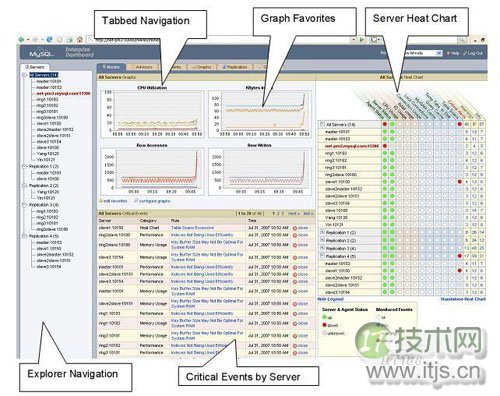
Task: Click red down status dot in All Servers row
Action: coord(385,124)
